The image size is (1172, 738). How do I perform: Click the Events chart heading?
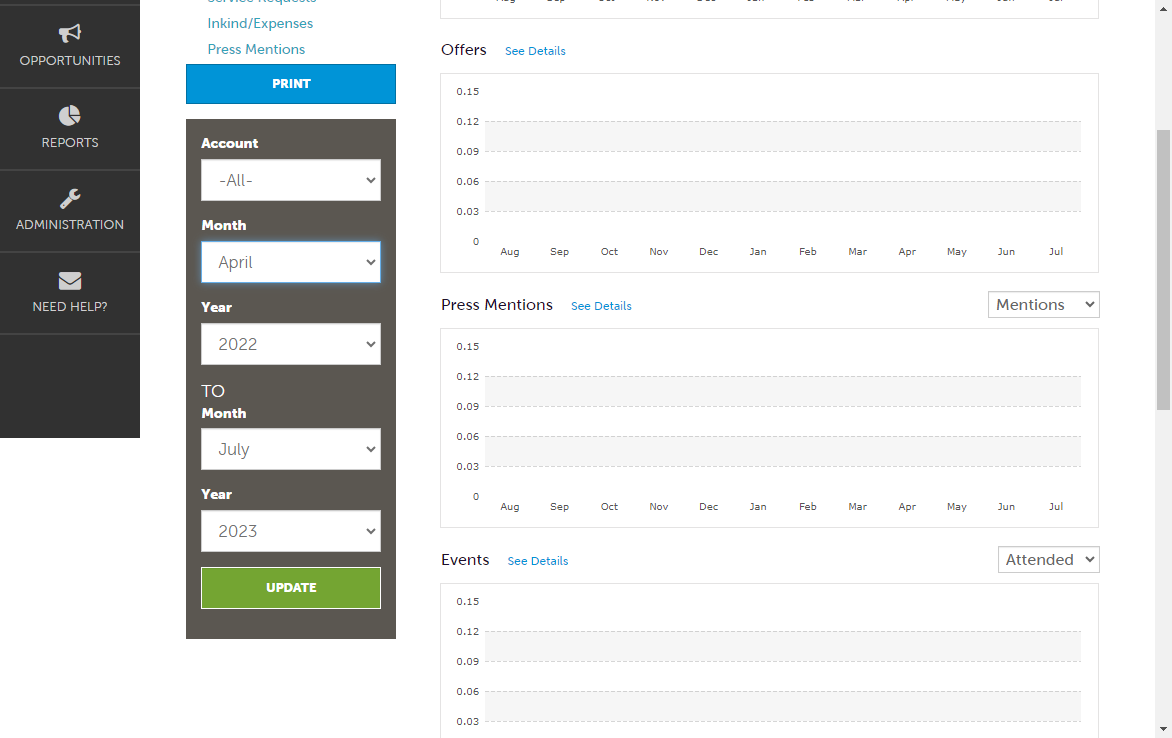465,559
